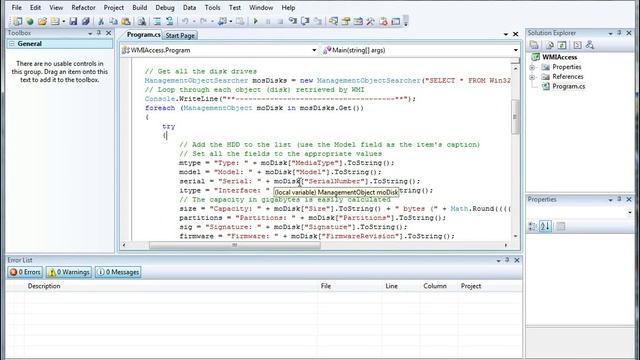Screen dimensions: 640x360
Task: Toggle Alphabetical sort in Properties panel
Action: 545,227
